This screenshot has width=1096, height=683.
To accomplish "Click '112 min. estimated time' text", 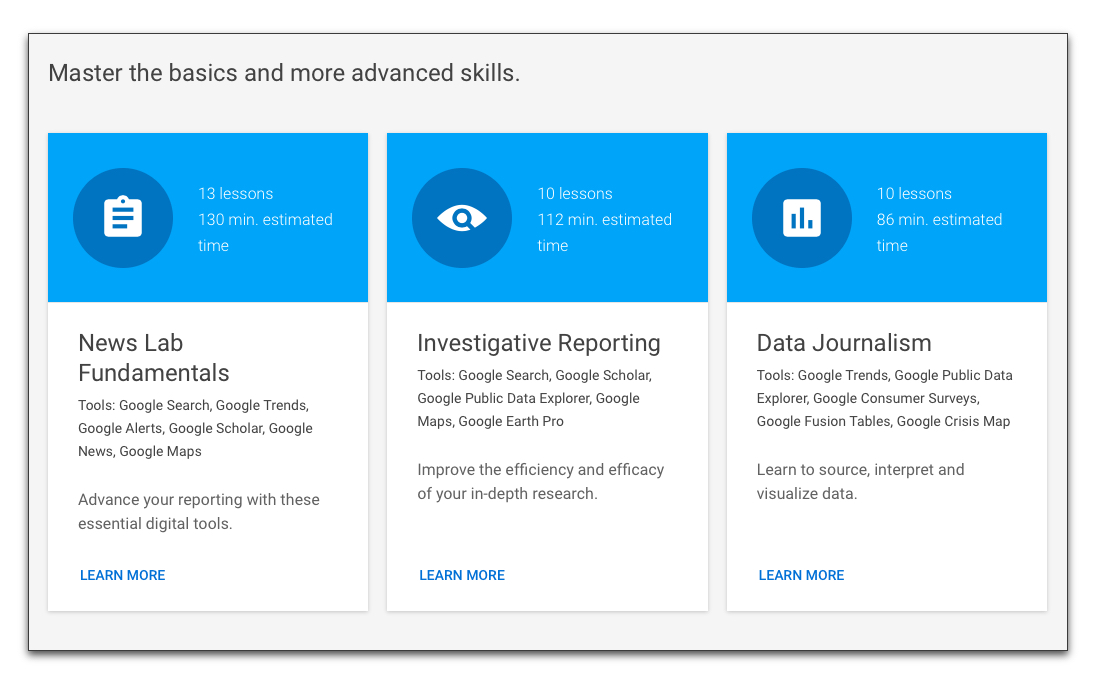I will 605,232.
